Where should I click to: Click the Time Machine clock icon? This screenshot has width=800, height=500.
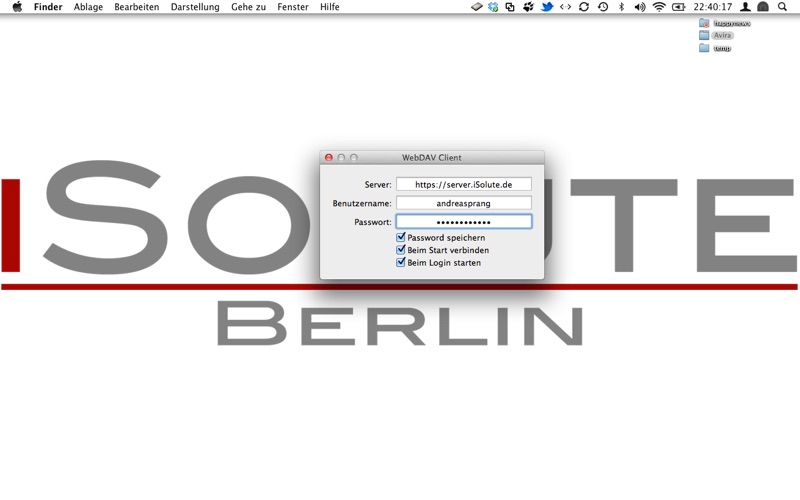click(x=603, y=7)
